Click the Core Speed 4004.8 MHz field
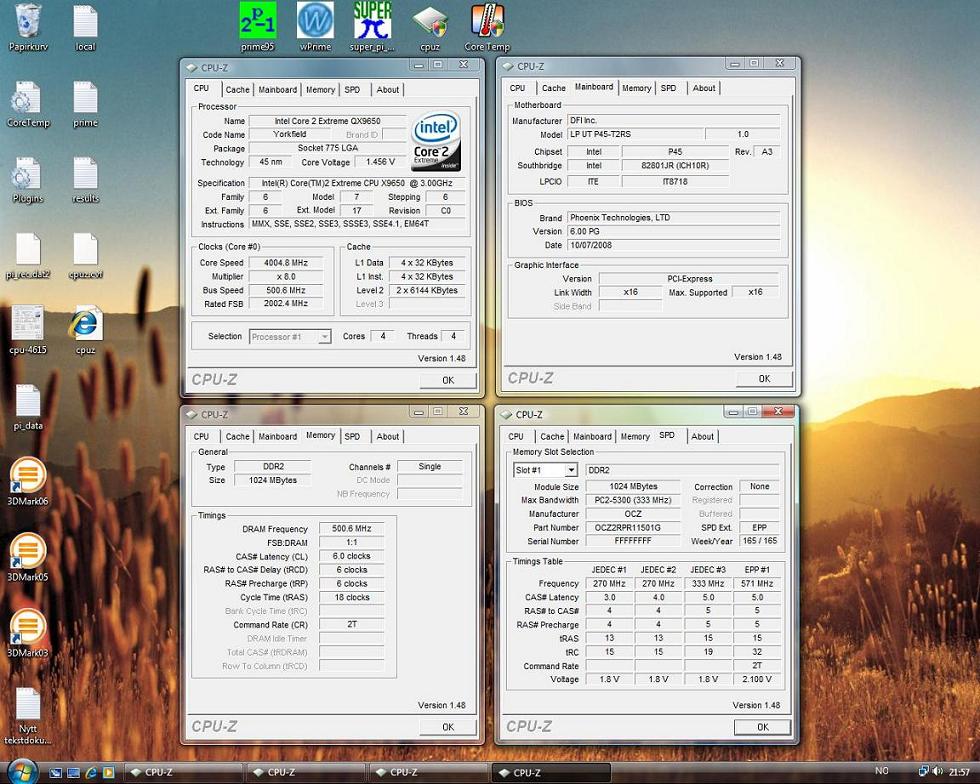The image size is (980, 784). click(286, 263)
